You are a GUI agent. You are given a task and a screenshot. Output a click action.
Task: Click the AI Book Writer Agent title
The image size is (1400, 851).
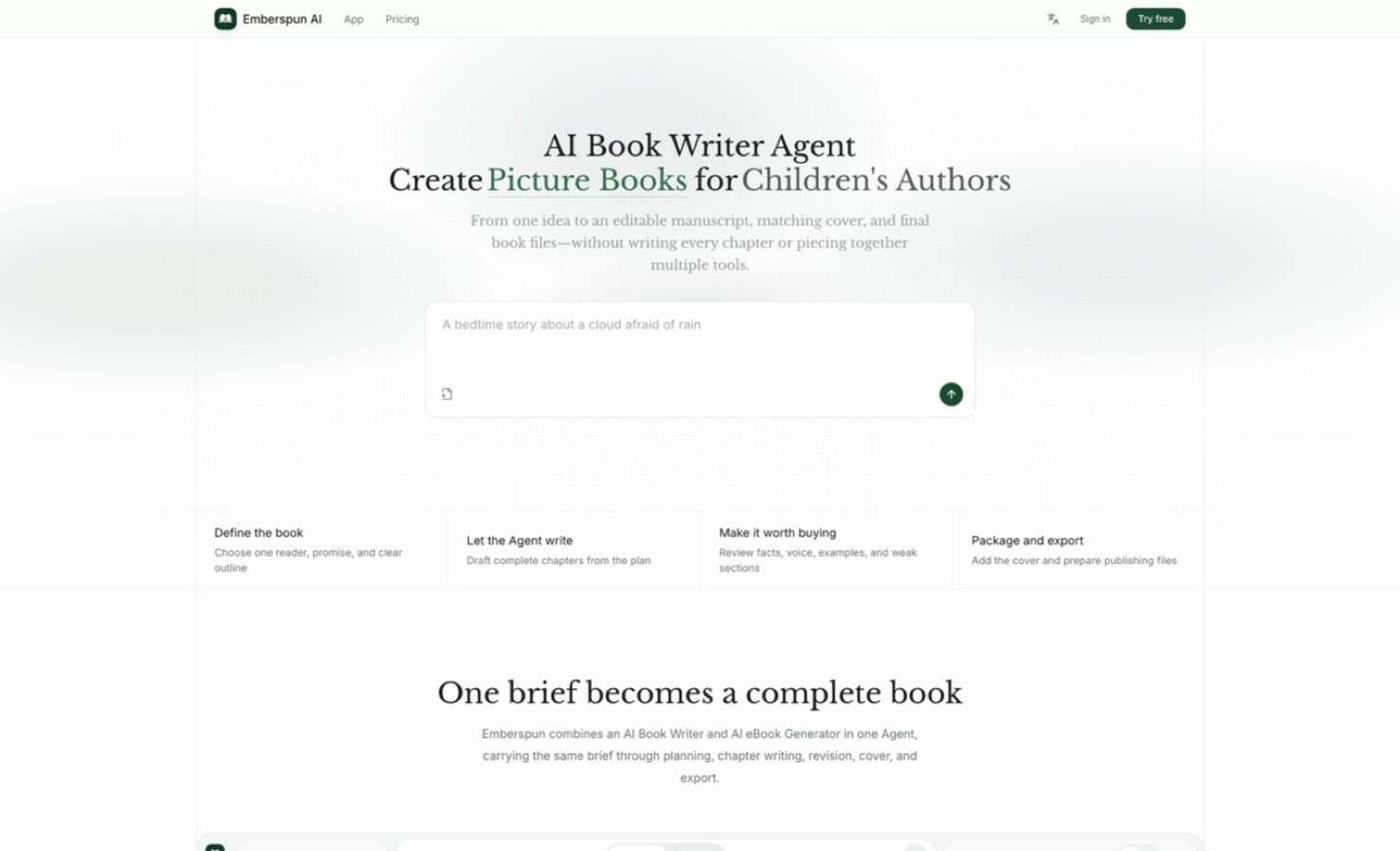(x=699, y=146)
